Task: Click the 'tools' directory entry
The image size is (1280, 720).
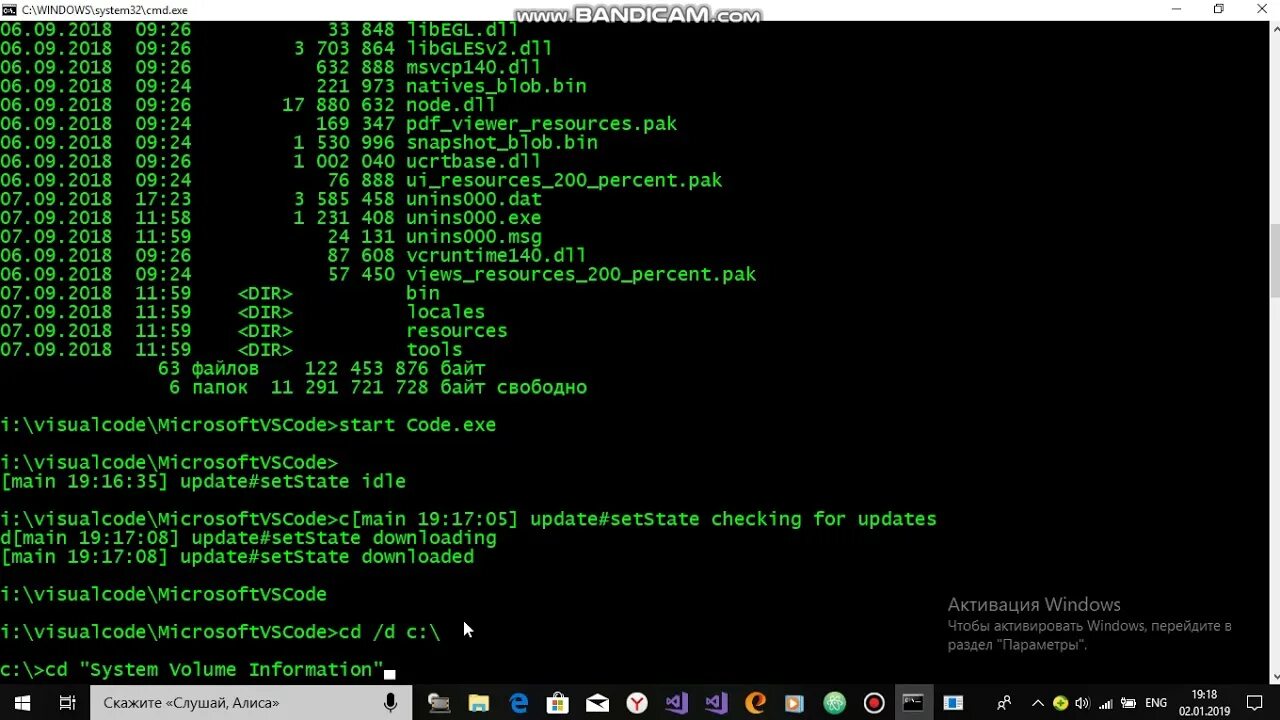Action: coord(434,350)
